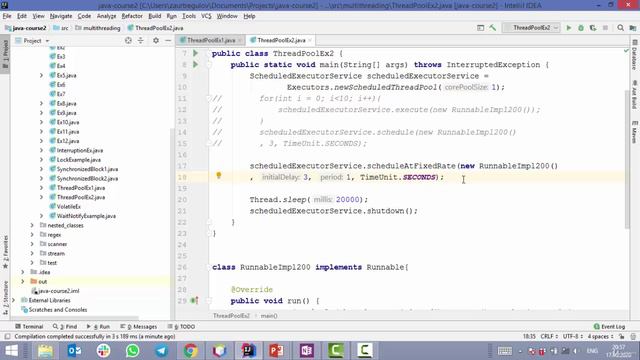Expand the Ex5.java tree node

(x=41, y=75)
